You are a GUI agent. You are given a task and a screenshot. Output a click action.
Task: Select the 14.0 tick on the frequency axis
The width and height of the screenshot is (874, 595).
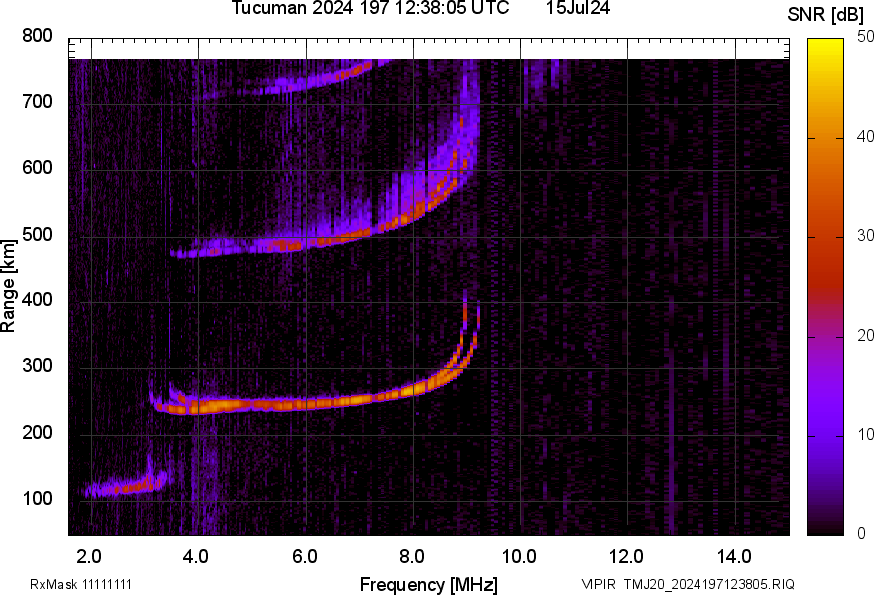[x=735, y=555]
